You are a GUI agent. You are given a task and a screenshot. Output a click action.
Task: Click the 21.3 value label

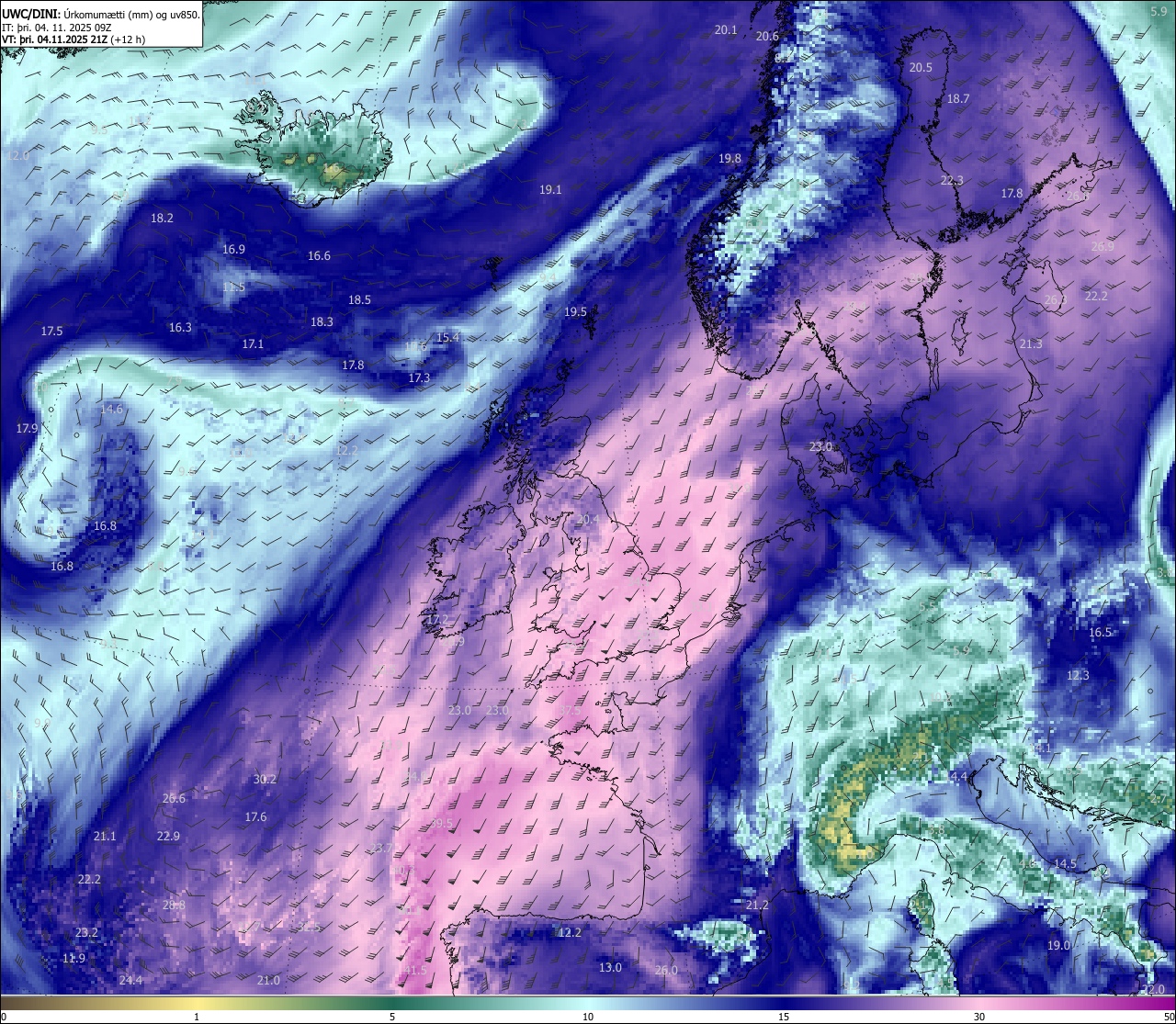[1031, 344]
